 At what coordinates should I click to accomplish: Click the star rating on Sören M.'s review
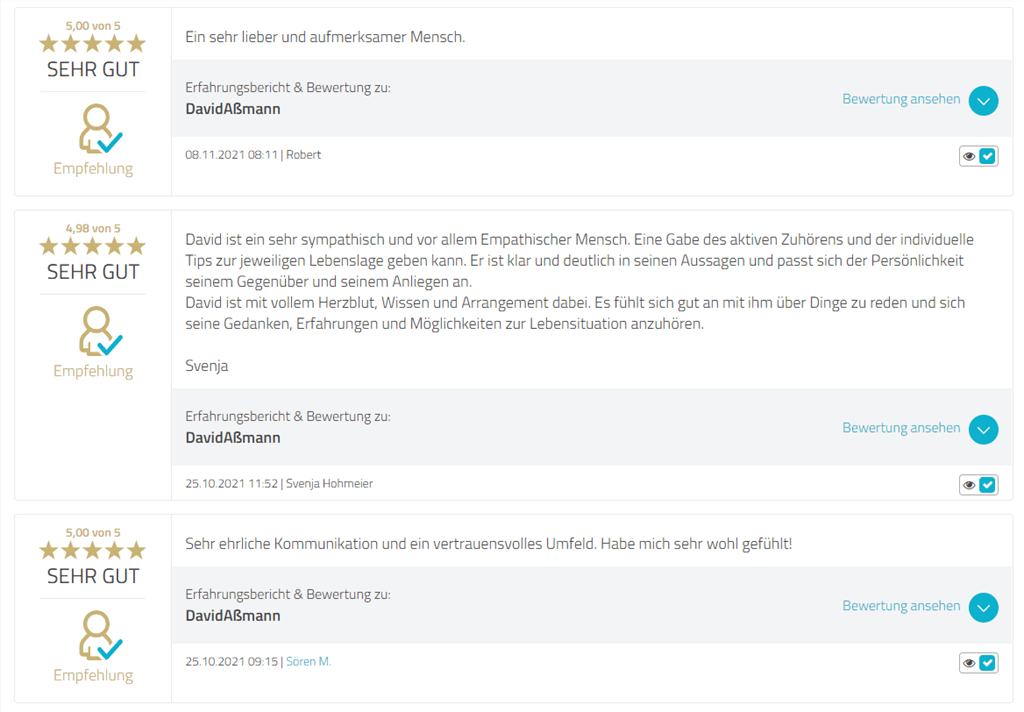(x=92, y=550)
